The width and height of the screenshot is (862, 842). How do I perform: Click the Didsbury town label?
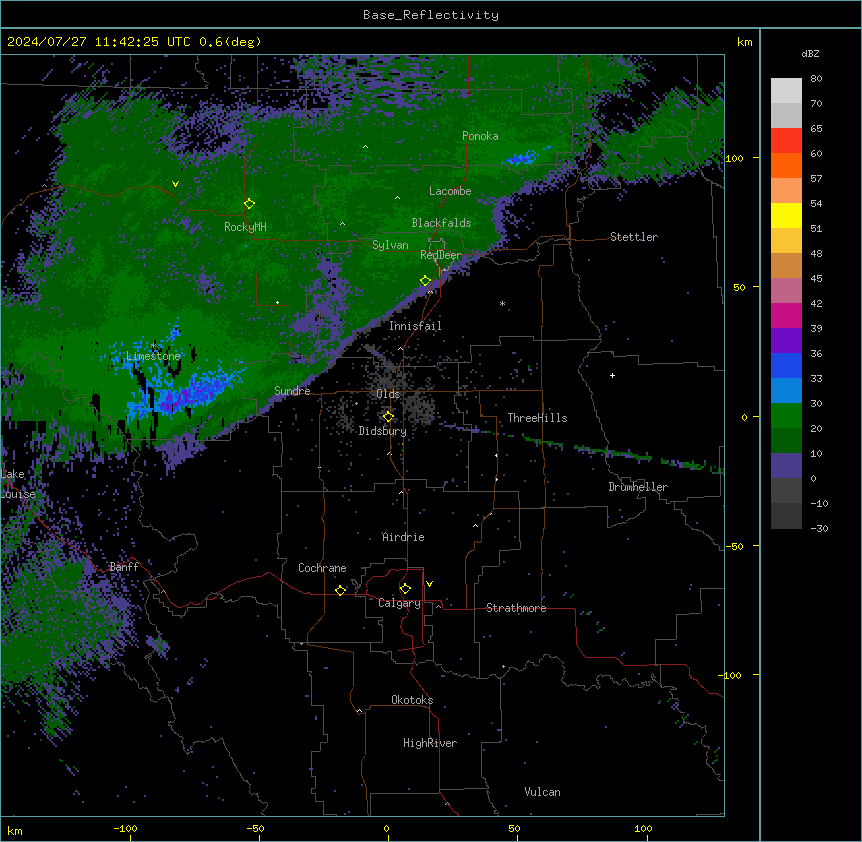(x=383, y=431)
